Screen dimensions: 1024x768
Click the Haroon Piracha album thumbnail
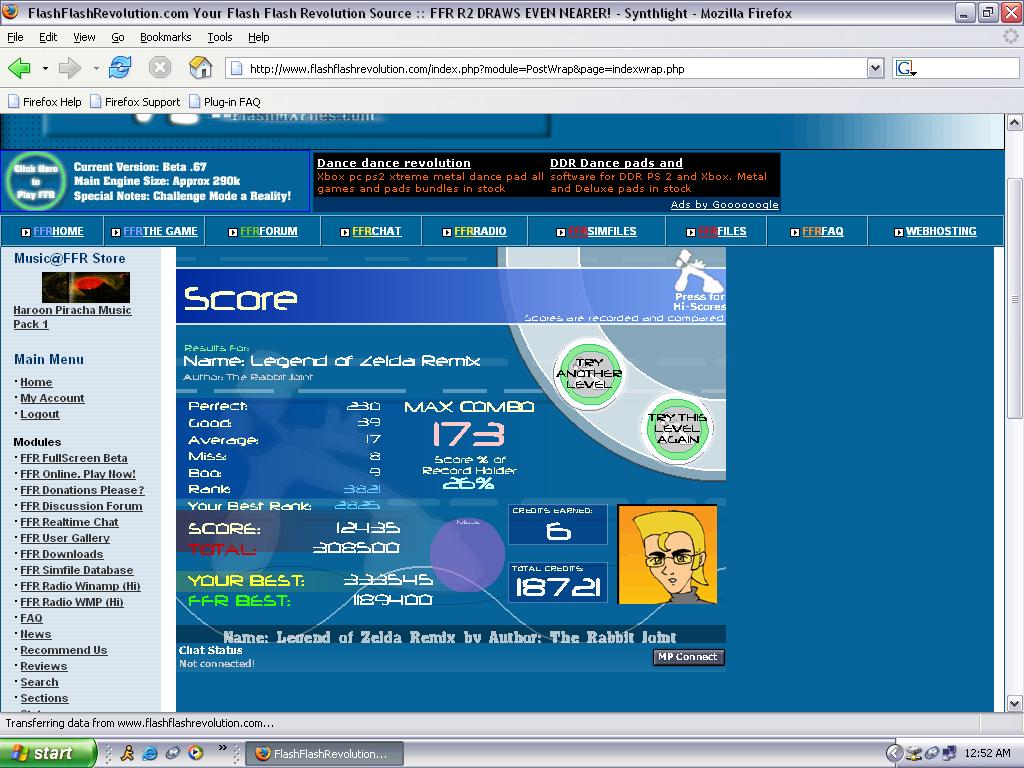coord(86,287)
